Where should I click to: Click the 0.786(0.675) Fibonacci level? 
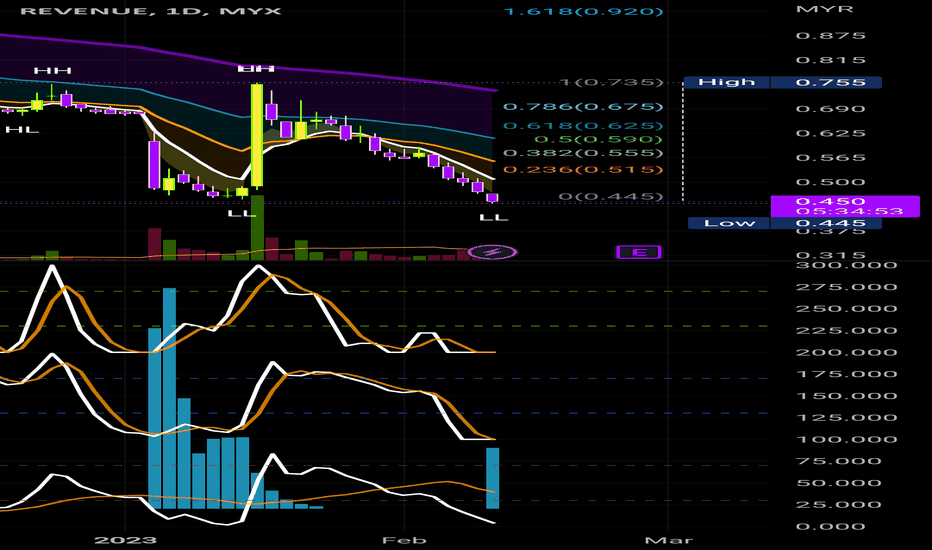tap(582, 106)
